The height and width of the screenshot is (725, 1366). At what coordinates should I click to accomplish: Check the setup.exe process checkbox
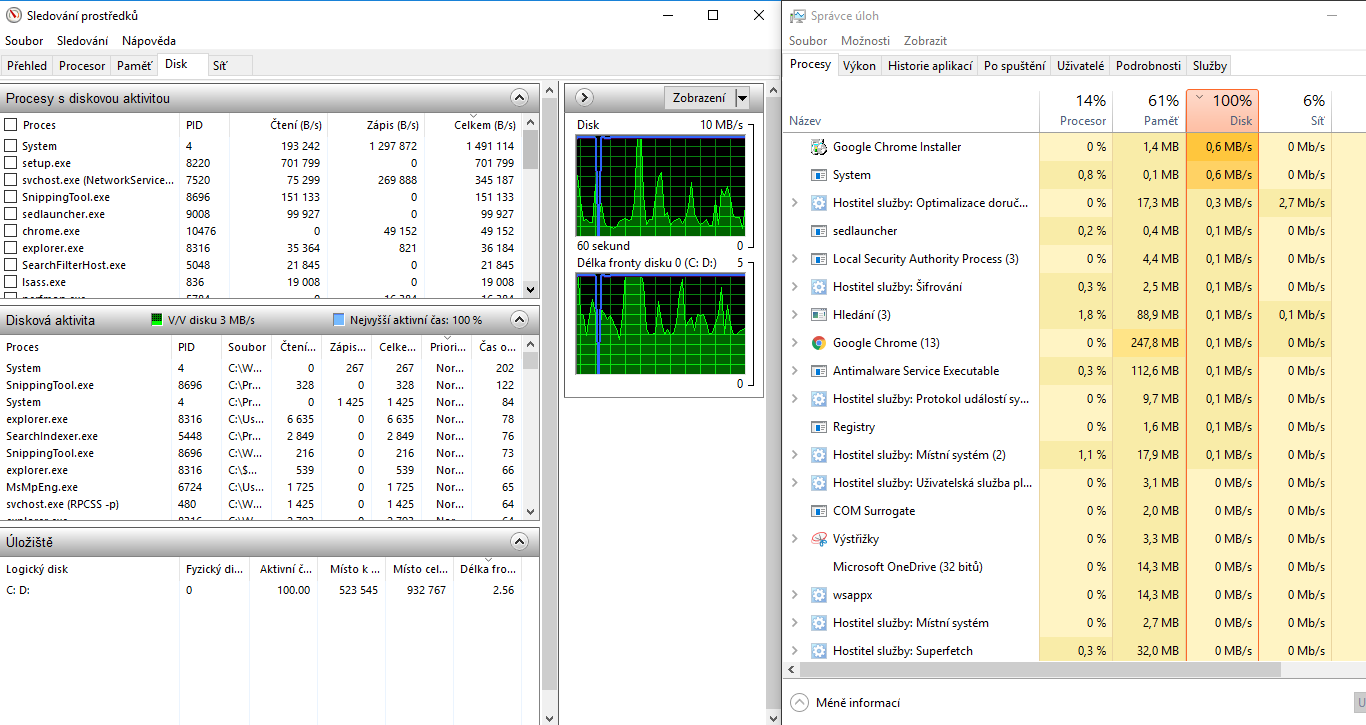click(x=11, y=163)
